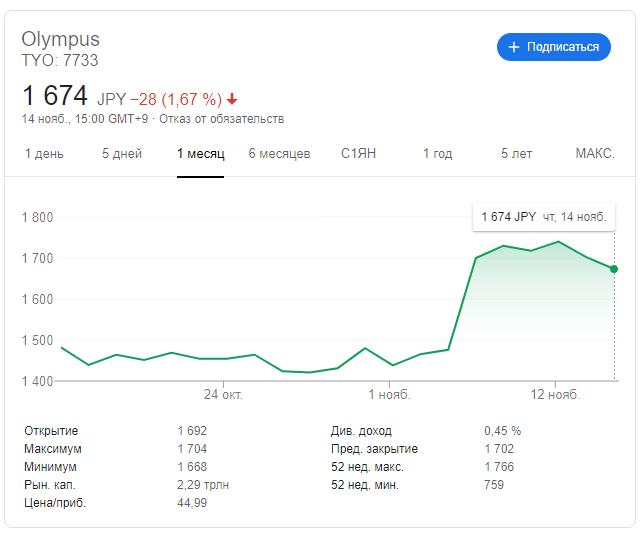Click the 1 500 y-axis label

pos(37,340)
